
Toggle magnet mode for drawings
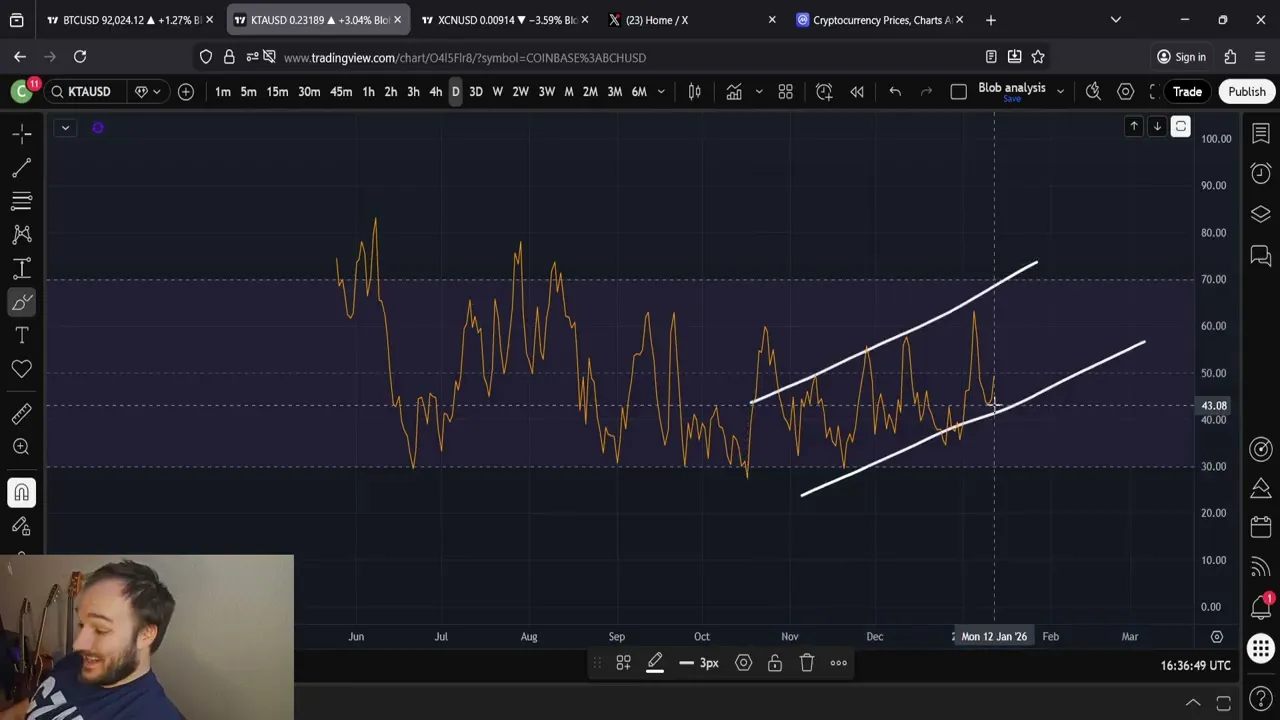[x=22, y=492]
